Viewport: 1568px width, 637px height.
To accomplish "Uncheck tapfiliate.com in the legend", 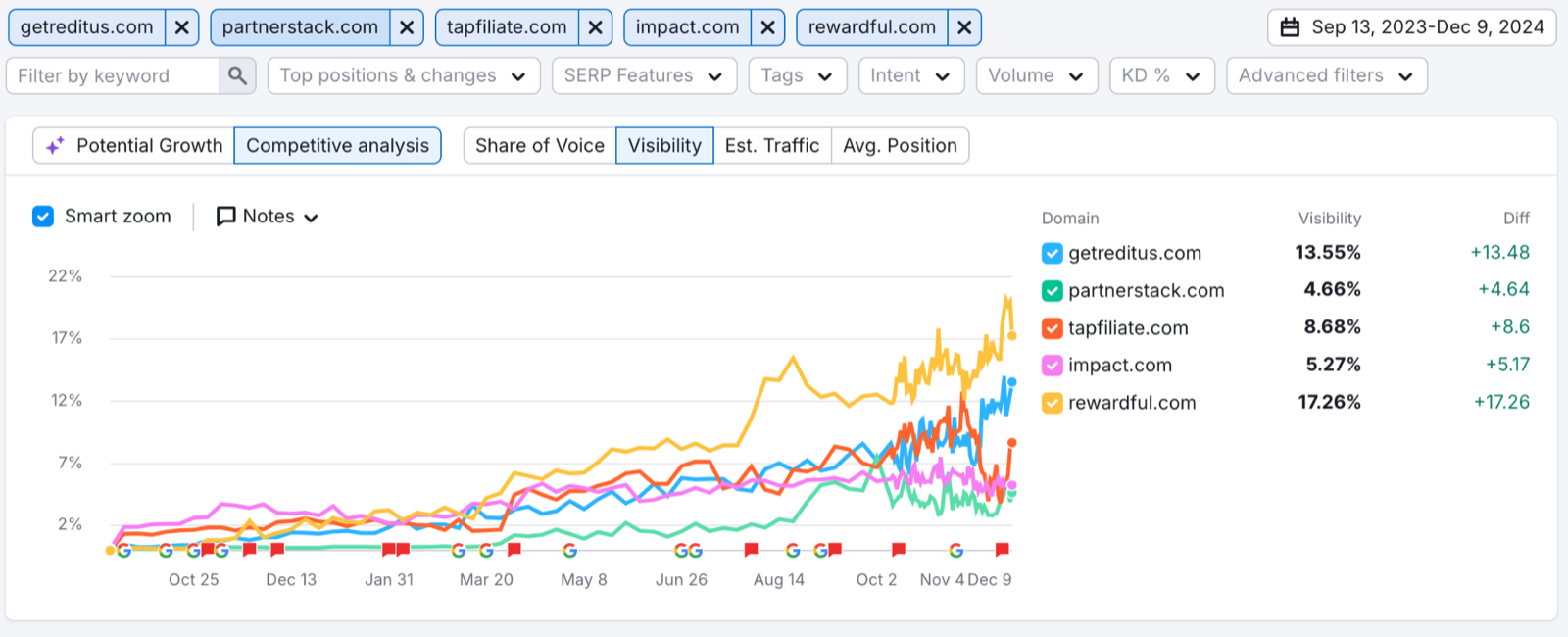I will point(1052,328).
